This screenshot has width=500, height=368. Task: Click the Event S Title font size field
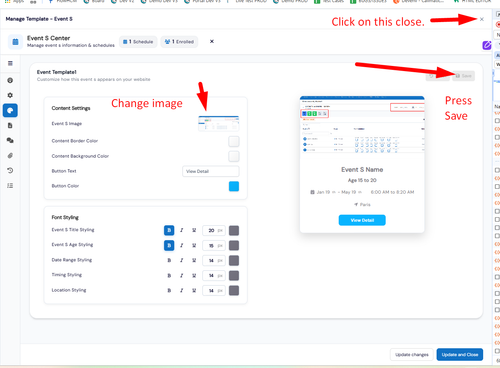click(x=214, y=230)
